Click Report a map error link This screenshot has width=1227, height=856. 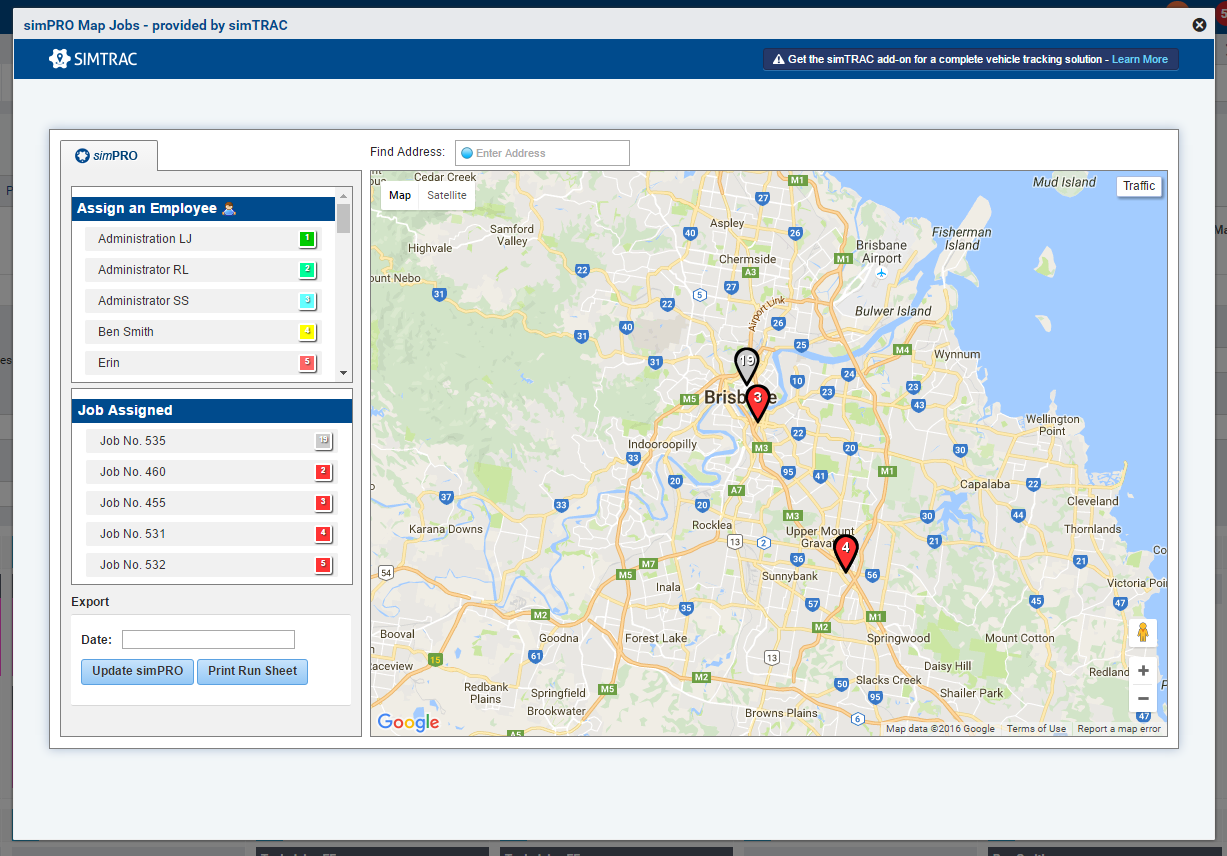1119,729
